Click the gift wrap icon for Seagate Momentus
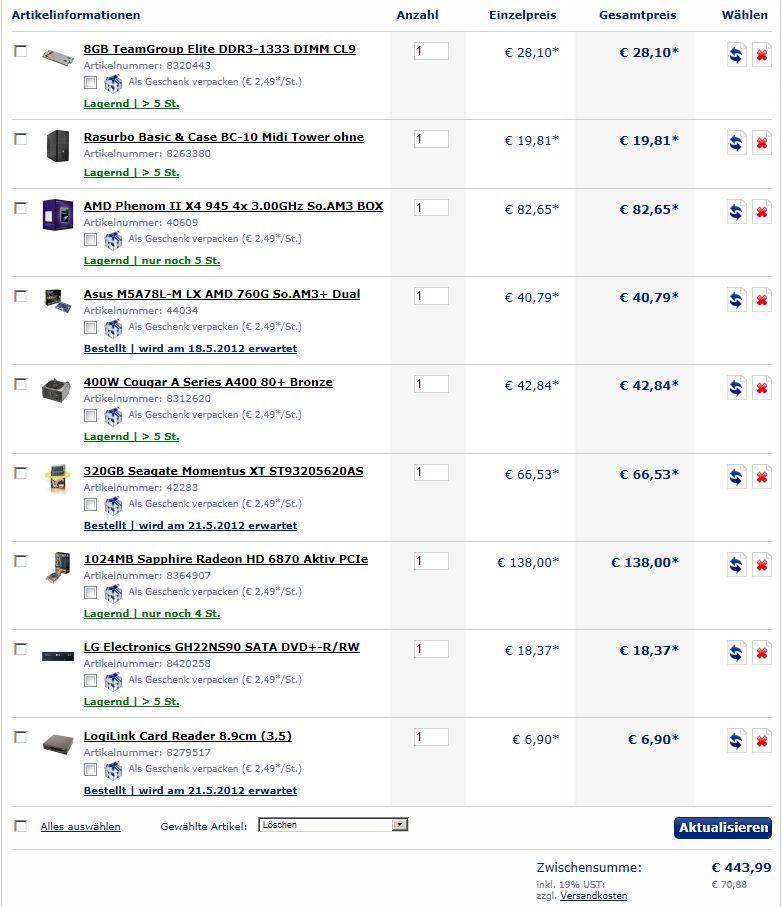This screenshot has height=907, width=782. (x=113, y=504)
